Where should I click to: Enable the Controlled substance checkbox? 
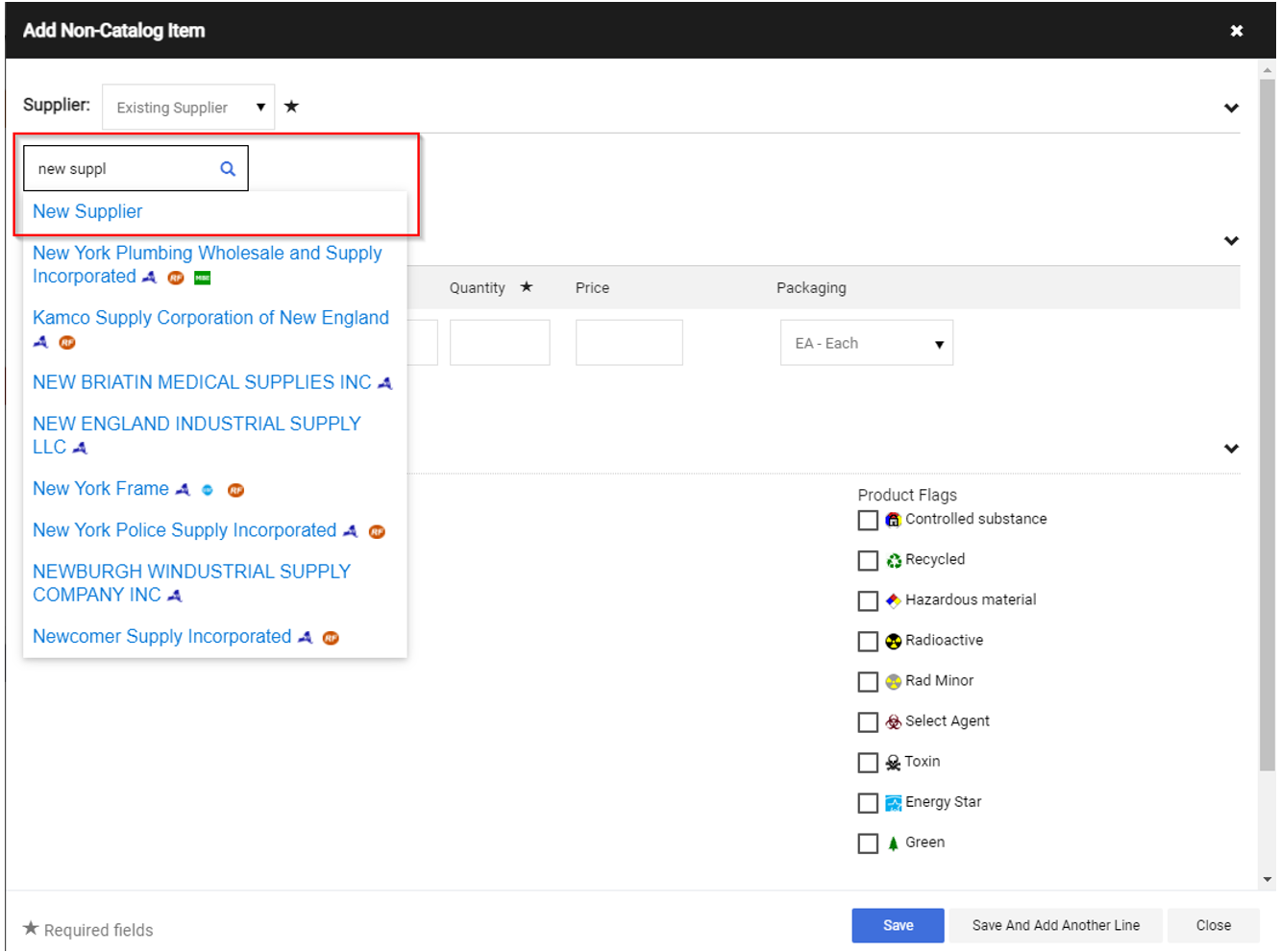pyautogui.click(x=868, y=521)
